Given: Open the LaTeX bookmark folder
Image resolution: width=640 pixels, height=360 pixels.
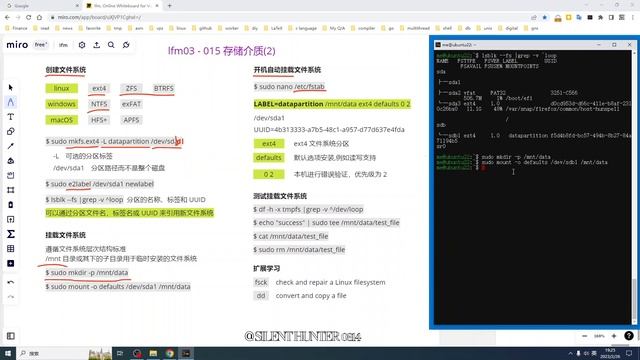Looking at the screenshot, I should click(x=273, y=28).
